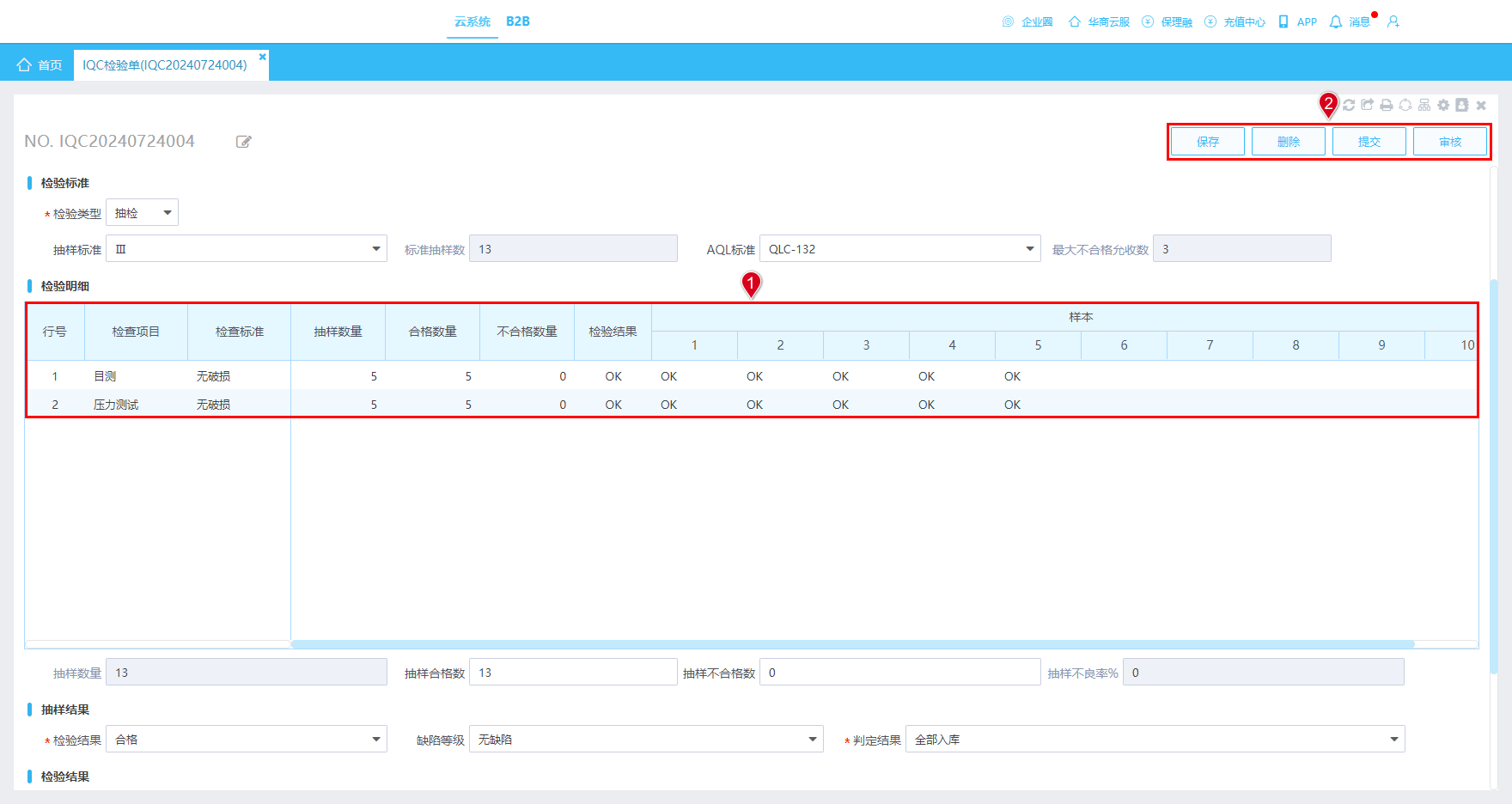The image size is (1512, 804).
Task: Close the IQC检验单 tab
Action: 263,57
